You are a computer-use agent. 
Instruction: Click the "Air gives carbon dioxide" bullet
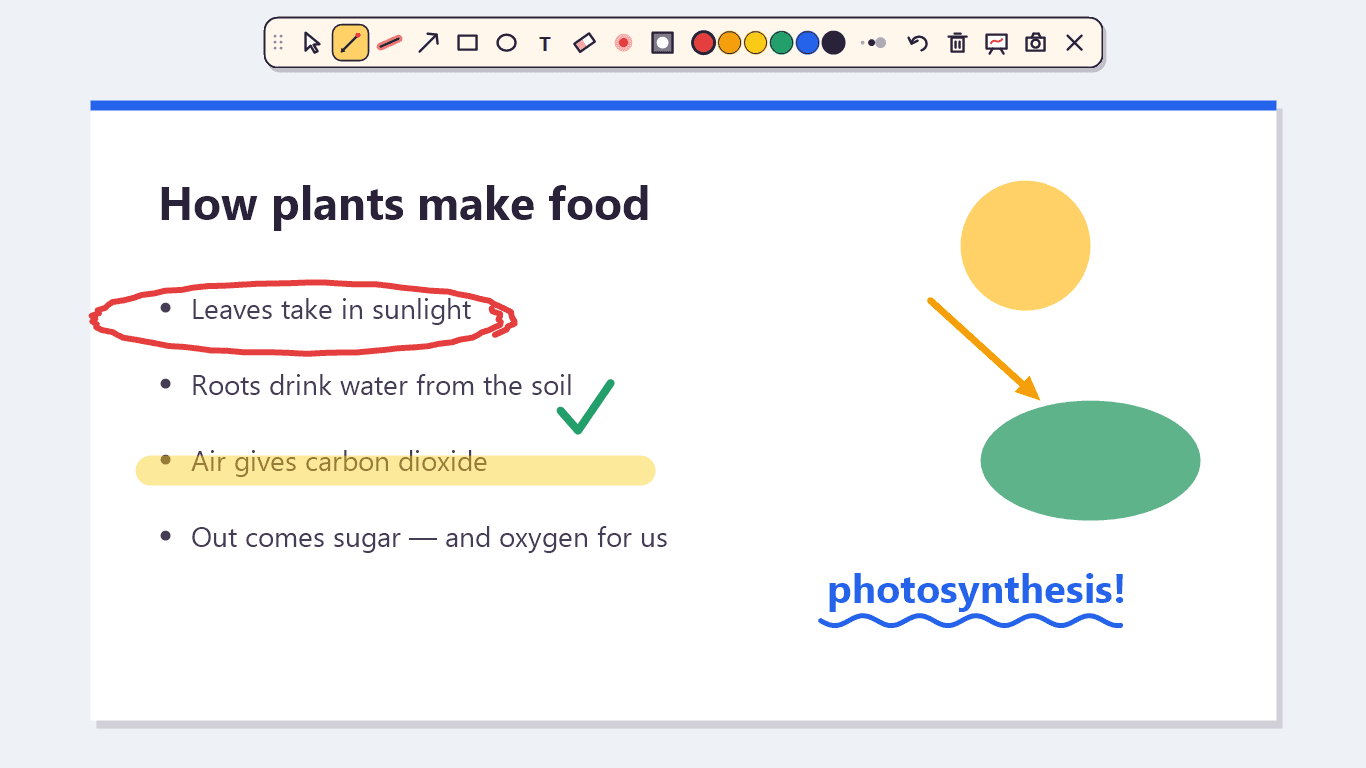click(x=339, y=462)
